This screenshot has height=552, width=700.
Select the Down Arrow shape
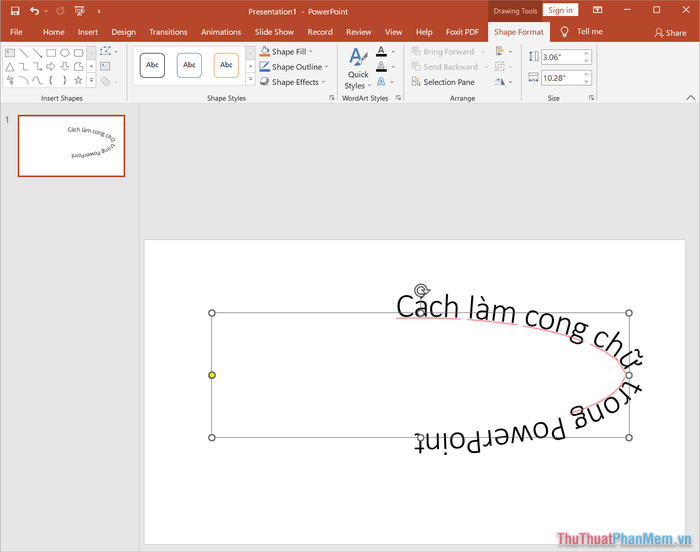click(65, 67)
